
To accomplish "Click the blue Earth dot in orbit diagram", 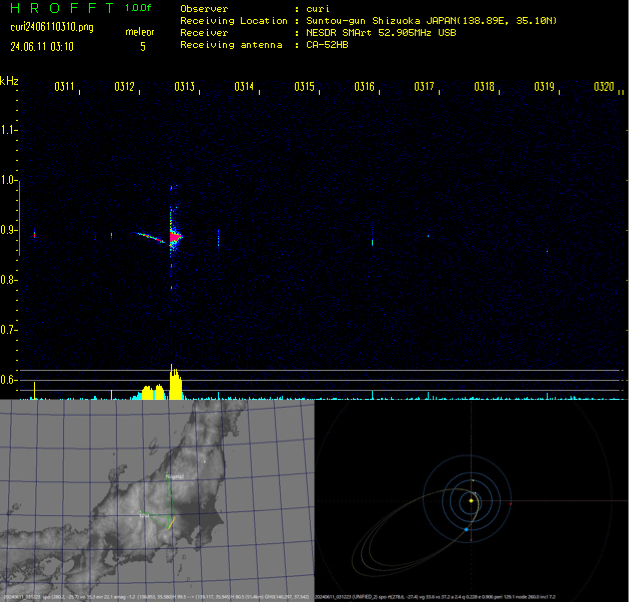I will pyautogui.click(x=466, y=529).
